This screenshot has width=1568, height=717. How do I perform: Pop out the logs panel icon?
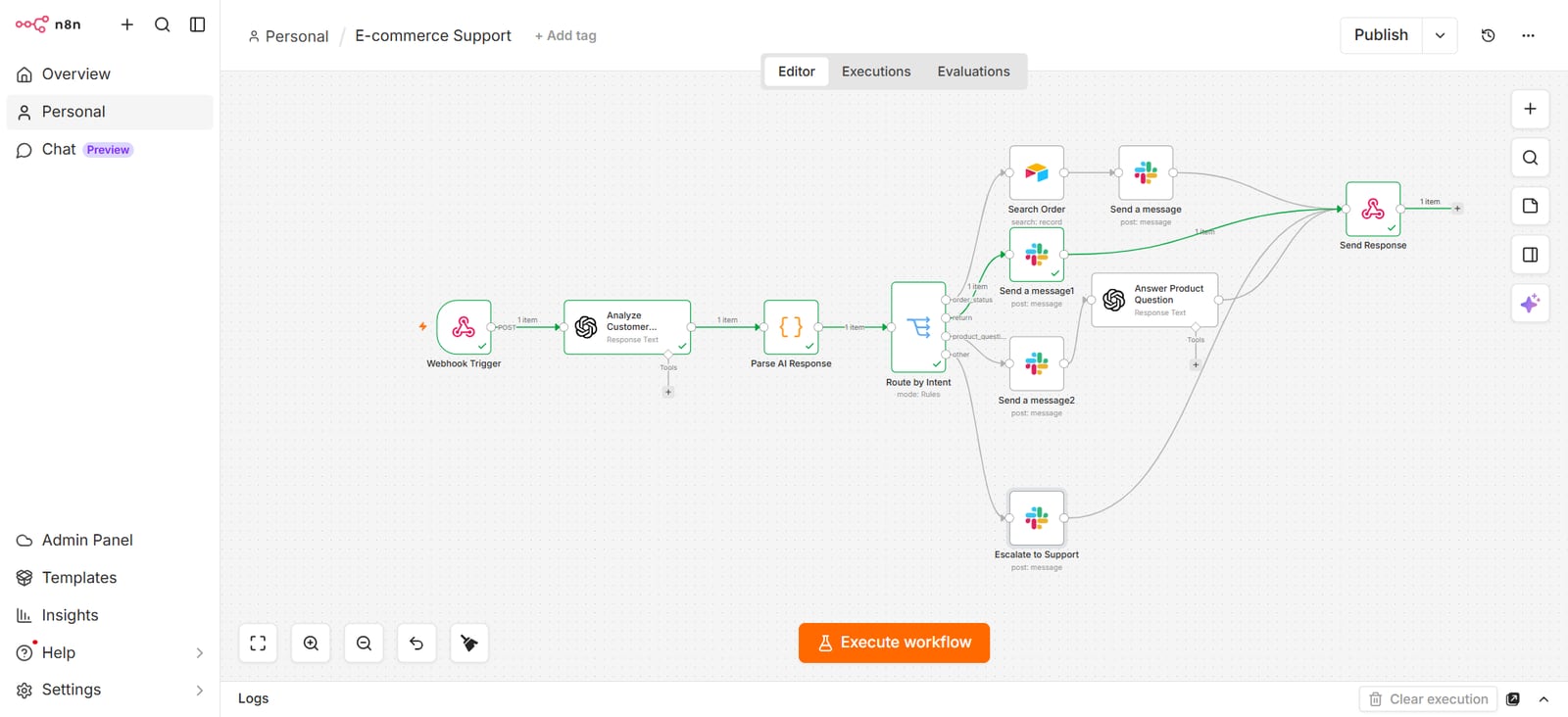(1513, 699)
